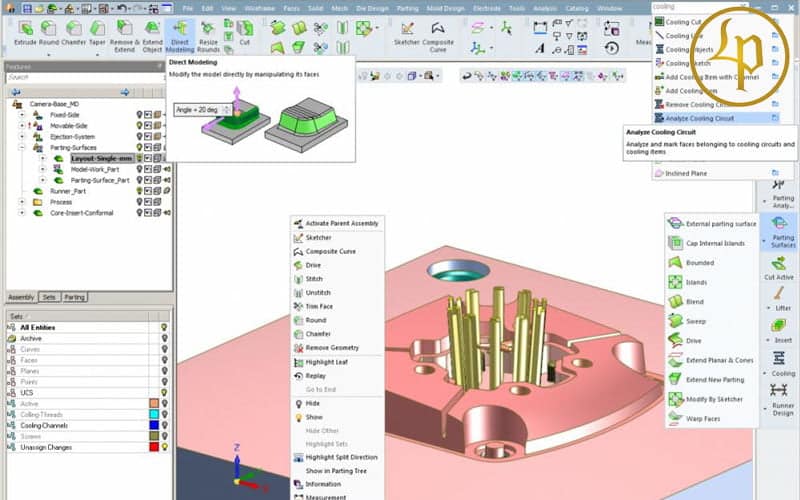This screenshot has width=800, height=500.
Task: Launch the Sketcher from the ribbon toolbar
Action: pyautogui.click(x=407, y=33)
